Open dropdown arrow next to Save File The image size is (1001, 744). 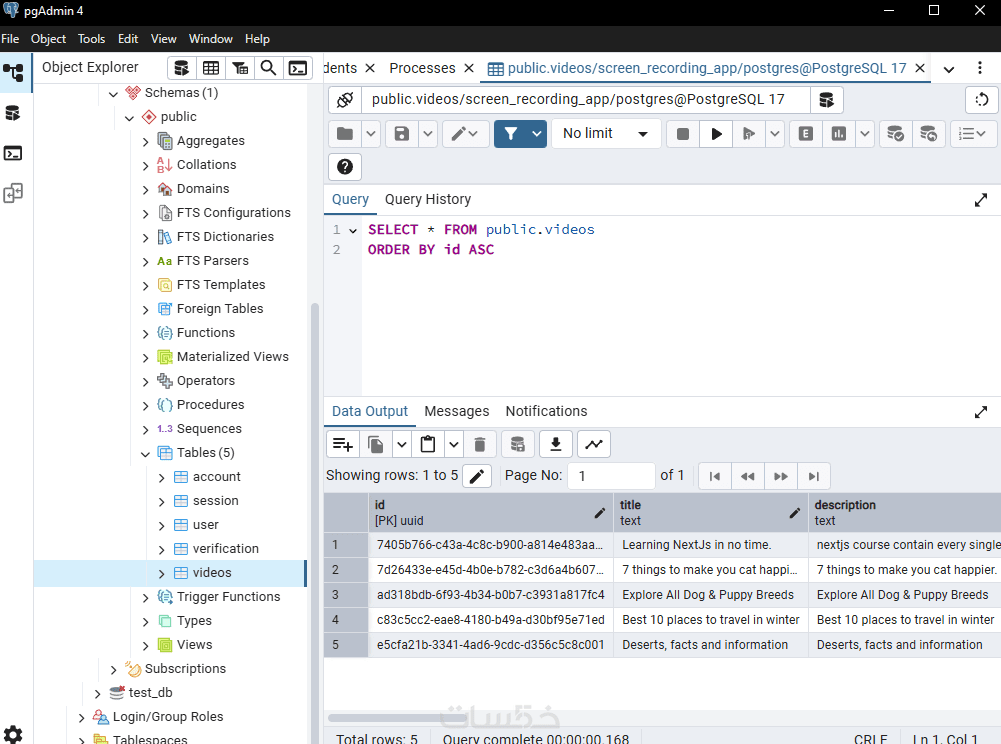tap(428, 133)
